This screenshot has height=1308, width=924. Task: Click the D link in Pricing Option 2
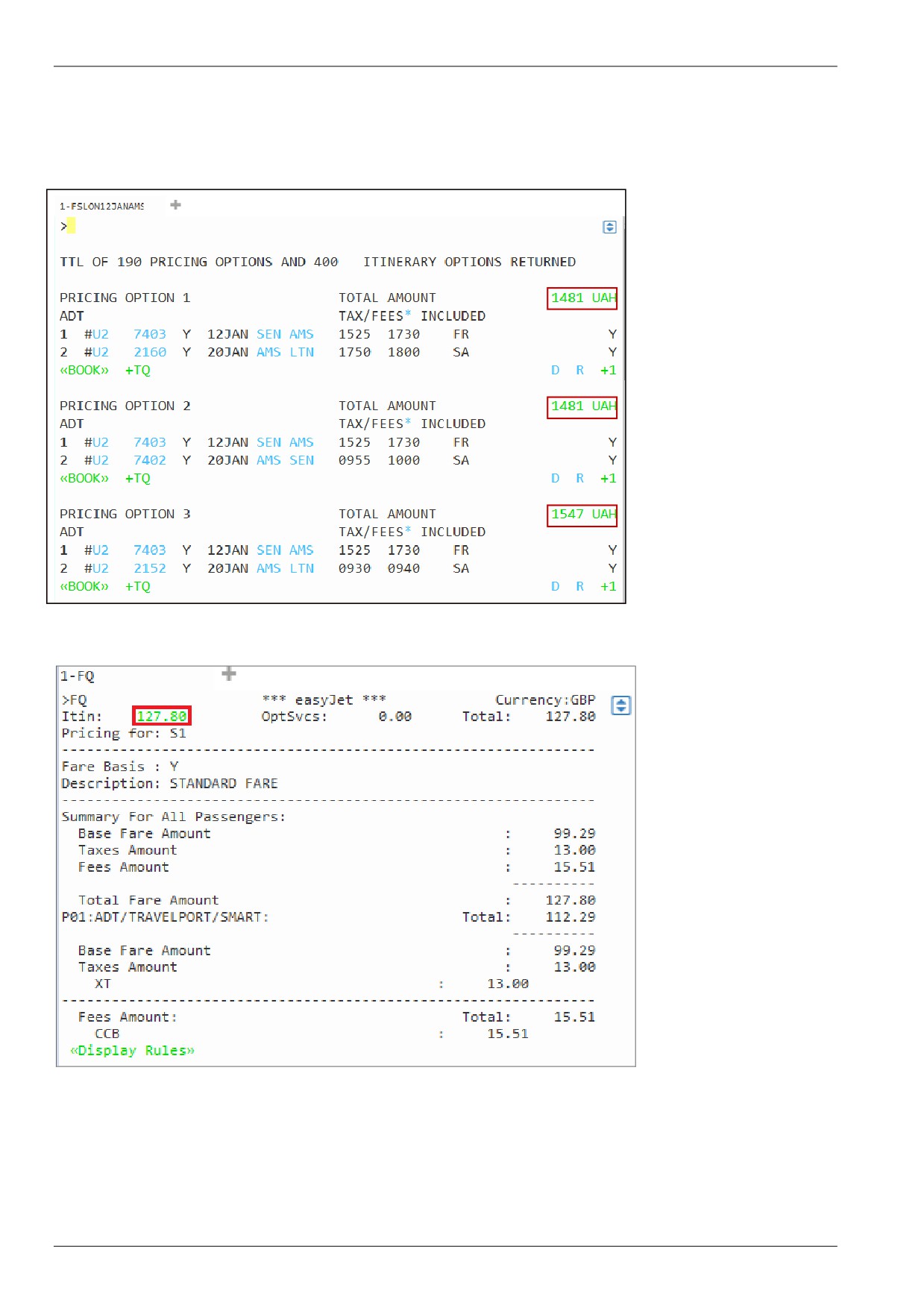coord(556,478)
